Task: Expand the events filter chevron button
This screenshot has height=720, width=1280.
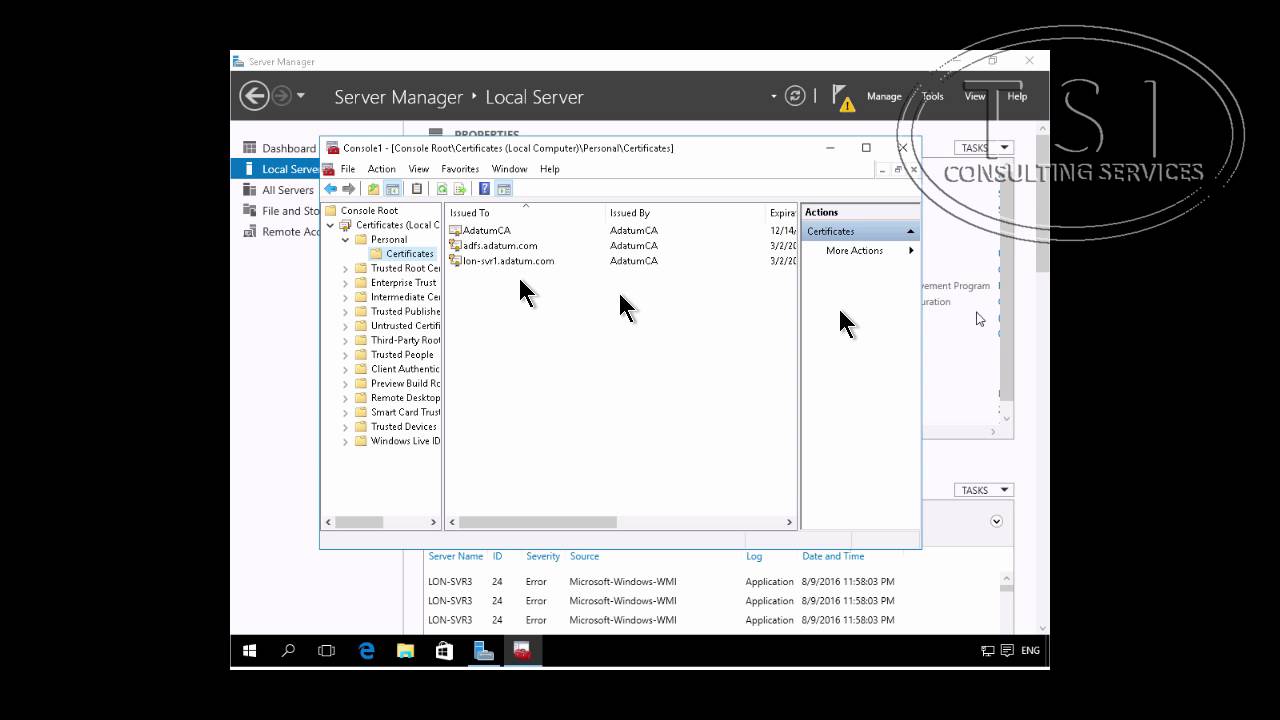Action: point(996,521)
